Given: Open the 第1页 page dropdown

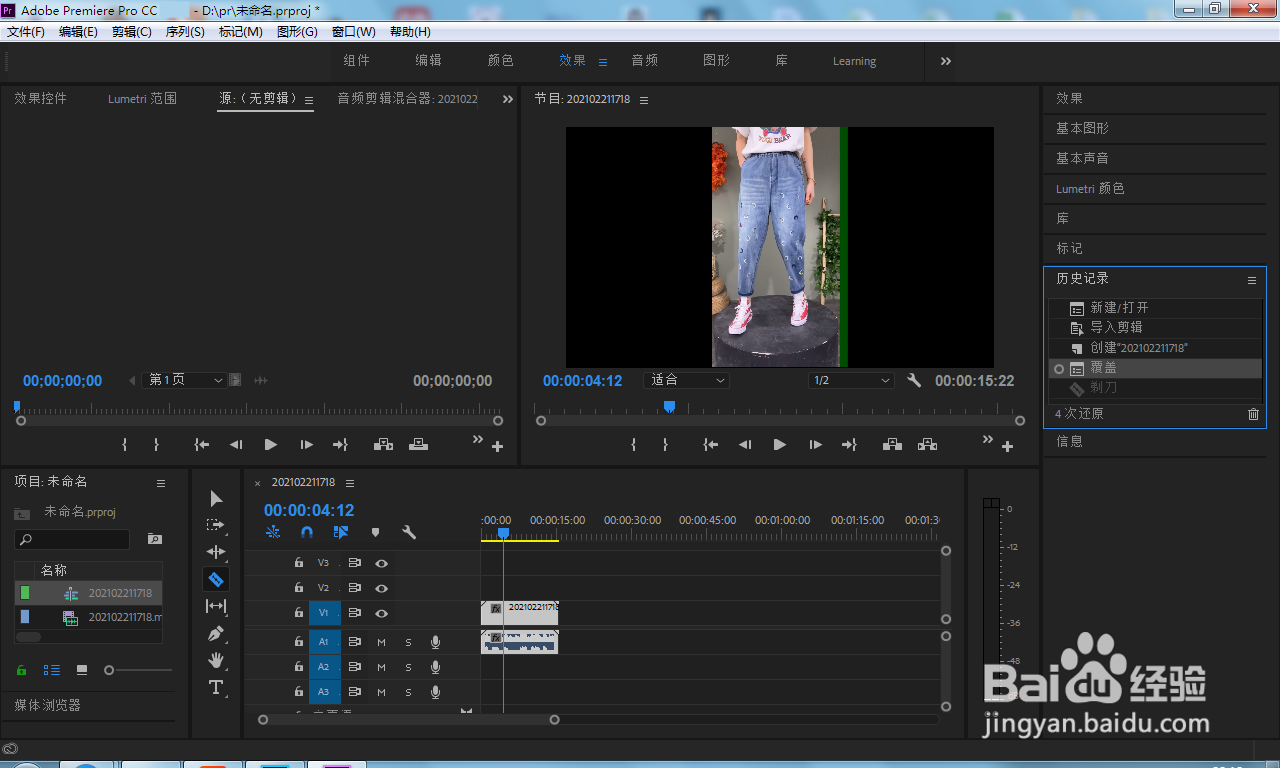Looking at the screenshot, I should point(184,380).
